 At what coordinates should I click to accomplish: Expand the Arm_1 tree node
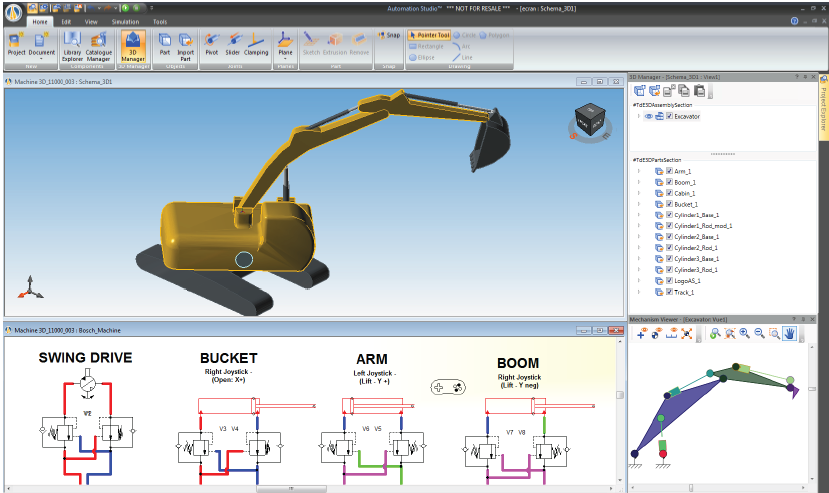click(638, 171)
